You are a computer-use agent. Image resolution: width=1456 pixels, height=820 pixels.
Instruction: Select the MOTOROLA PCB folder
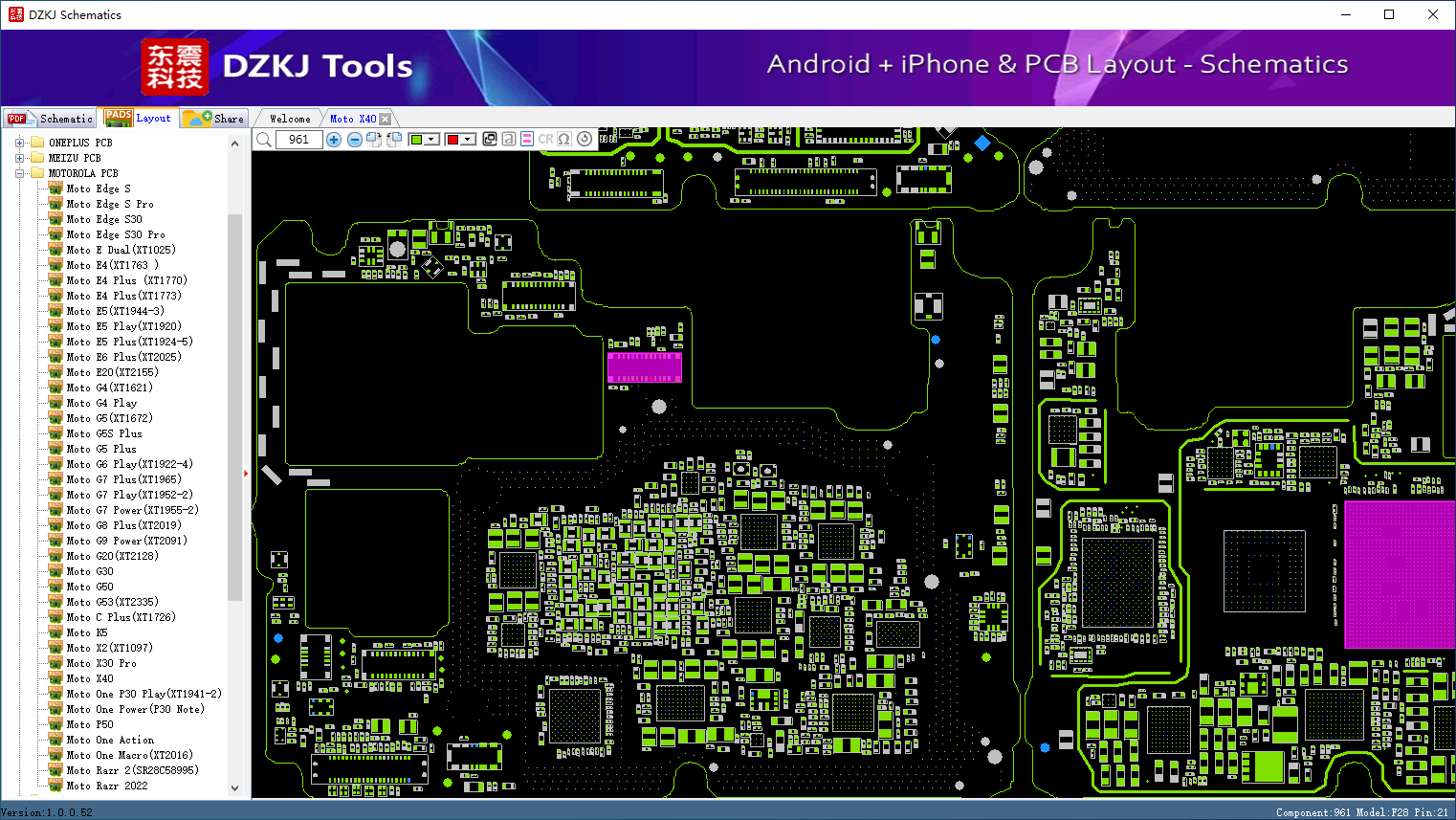coord(83,173)
